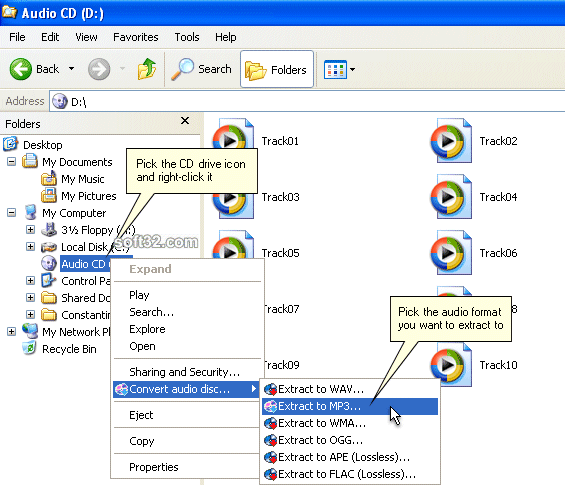Select the Local Disk drive icon
Image resolution: width=565 pixels, height=485 pixels.
click(x=49, y=247)
